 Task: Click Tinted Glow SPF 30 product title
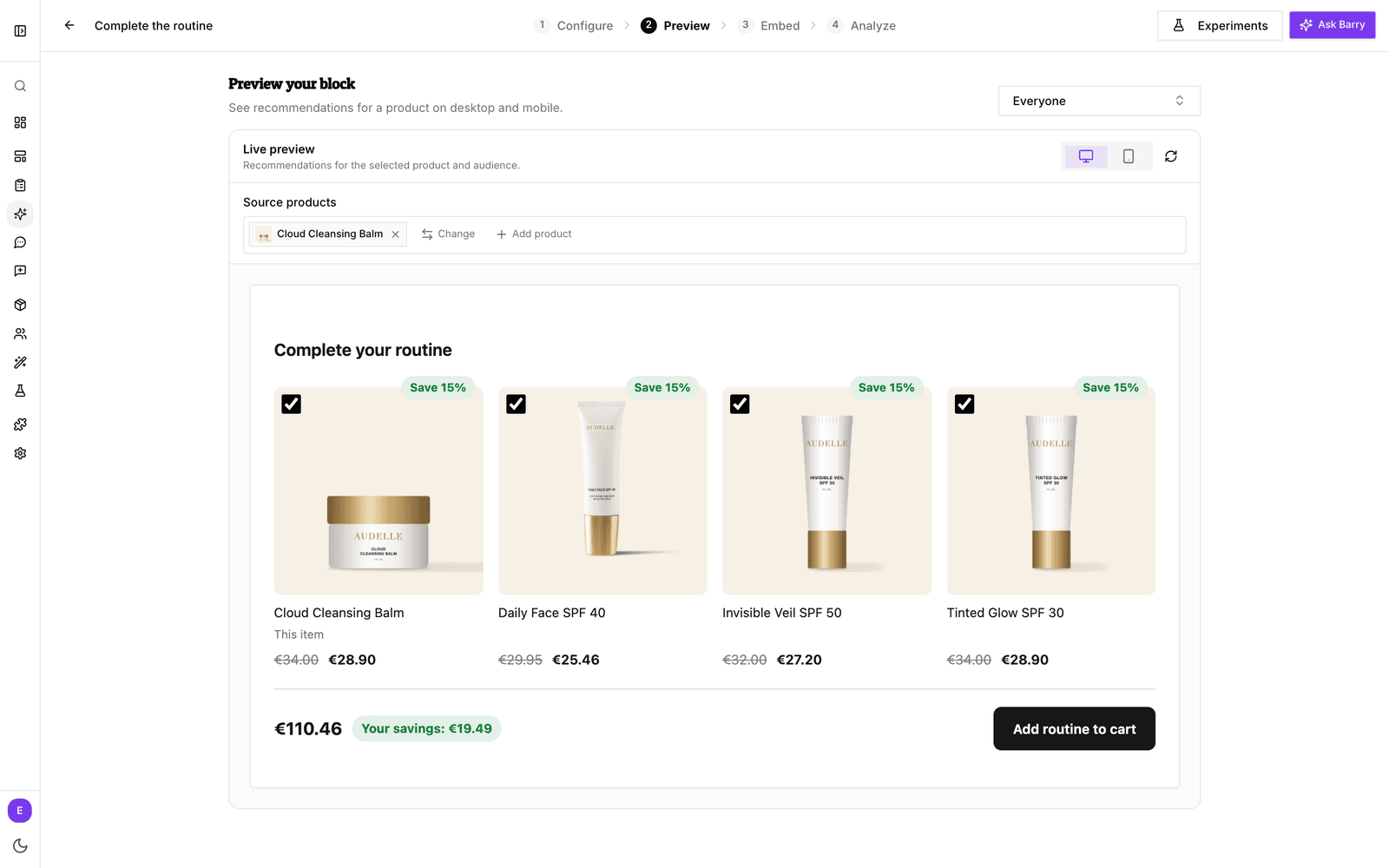(x=1005, y=613)
